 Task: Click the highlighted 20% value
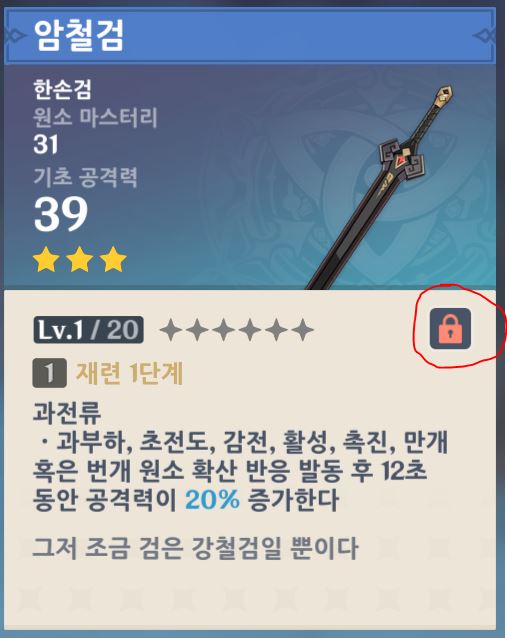(212, 500)
